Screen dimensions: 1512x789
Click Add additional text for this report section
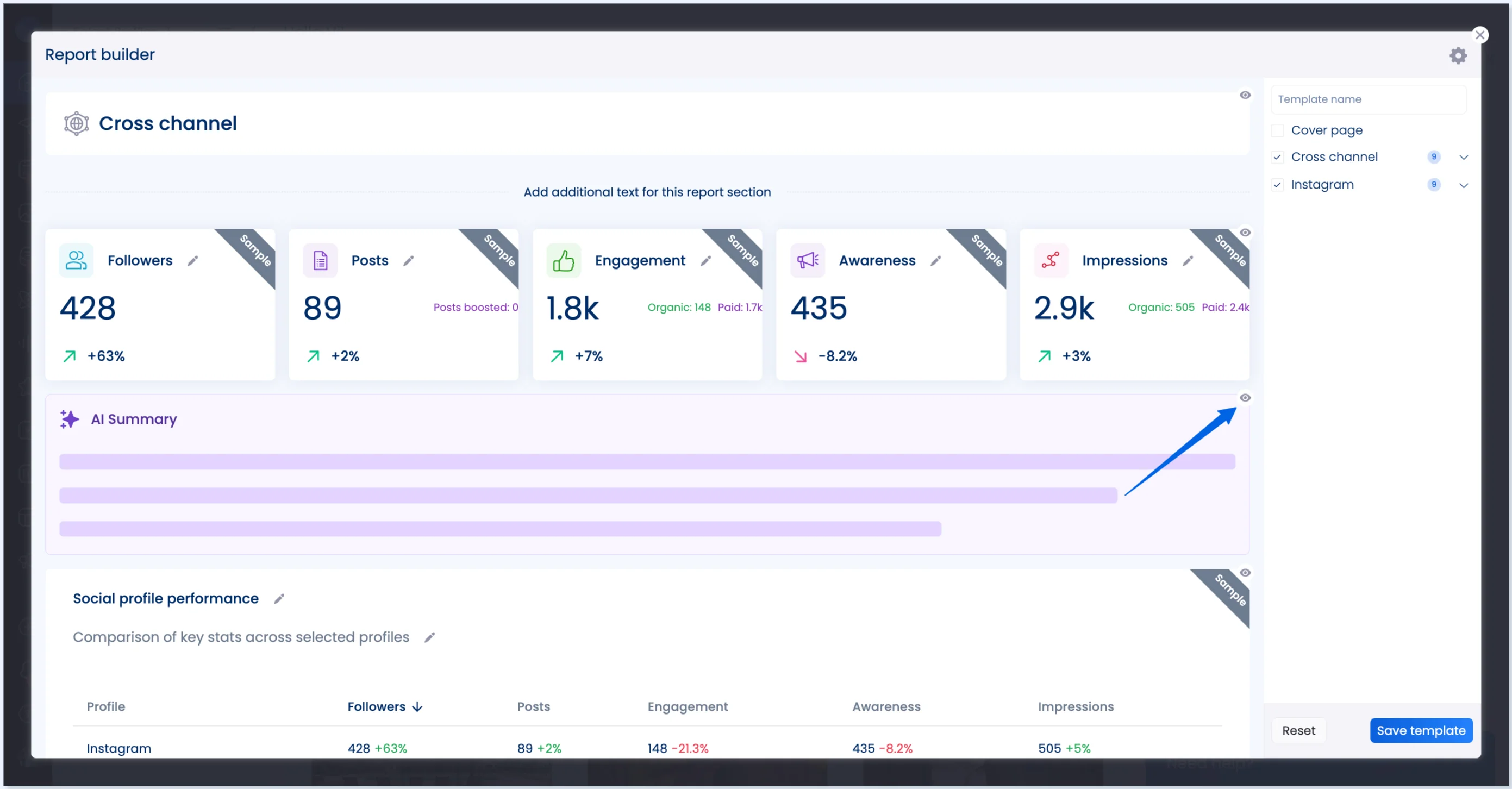point(647,192)
